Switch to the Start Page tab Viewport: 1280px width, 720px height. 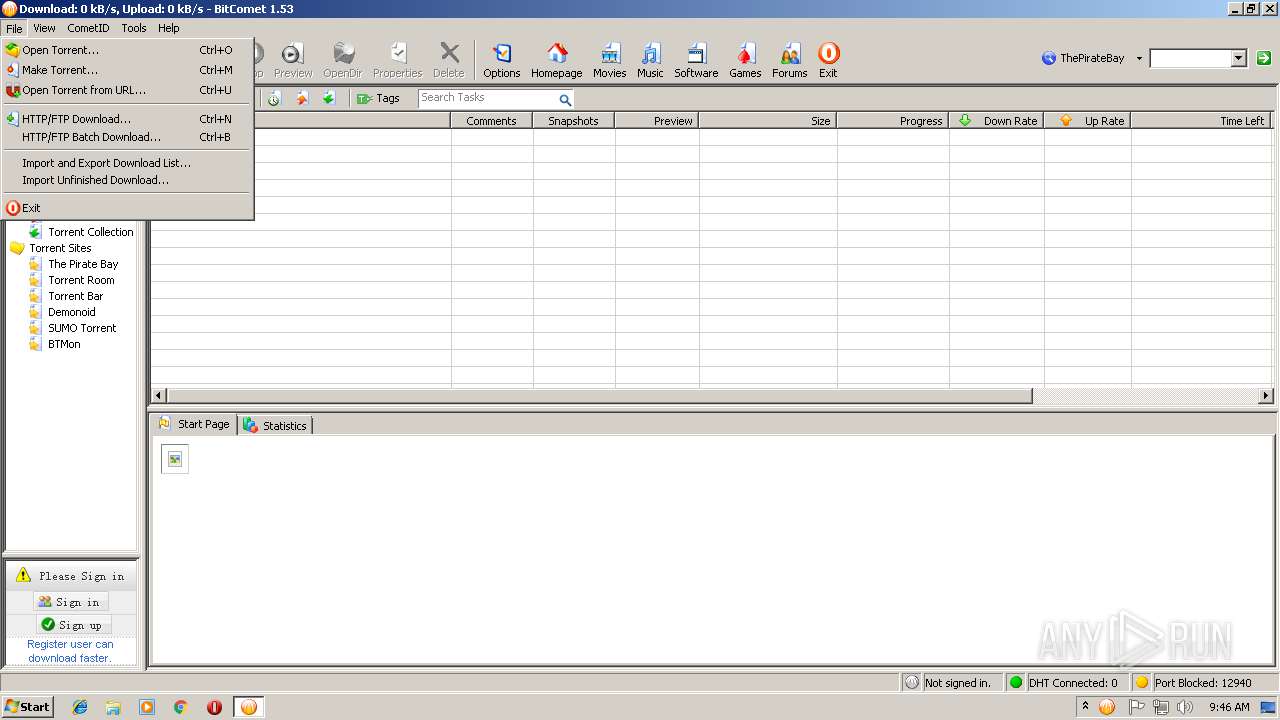pos(194,424)
